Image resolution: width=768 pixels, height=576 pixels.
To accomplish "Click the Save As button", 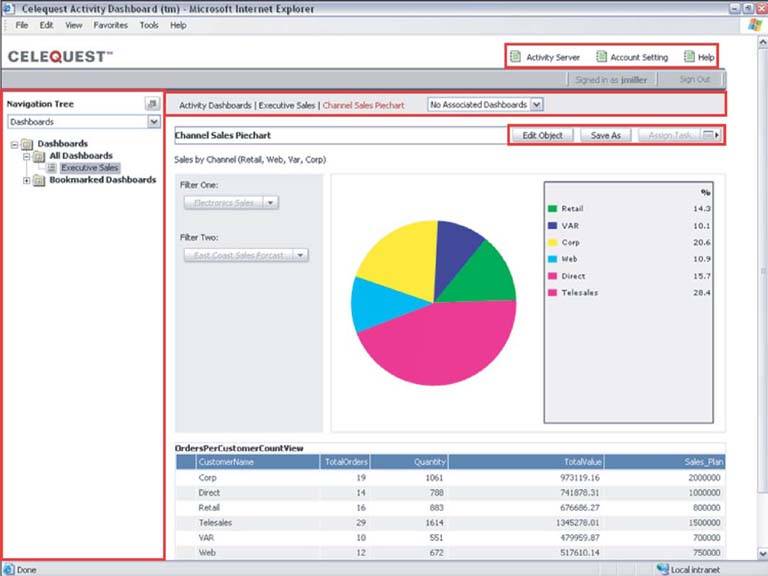I will coord(605,135).
